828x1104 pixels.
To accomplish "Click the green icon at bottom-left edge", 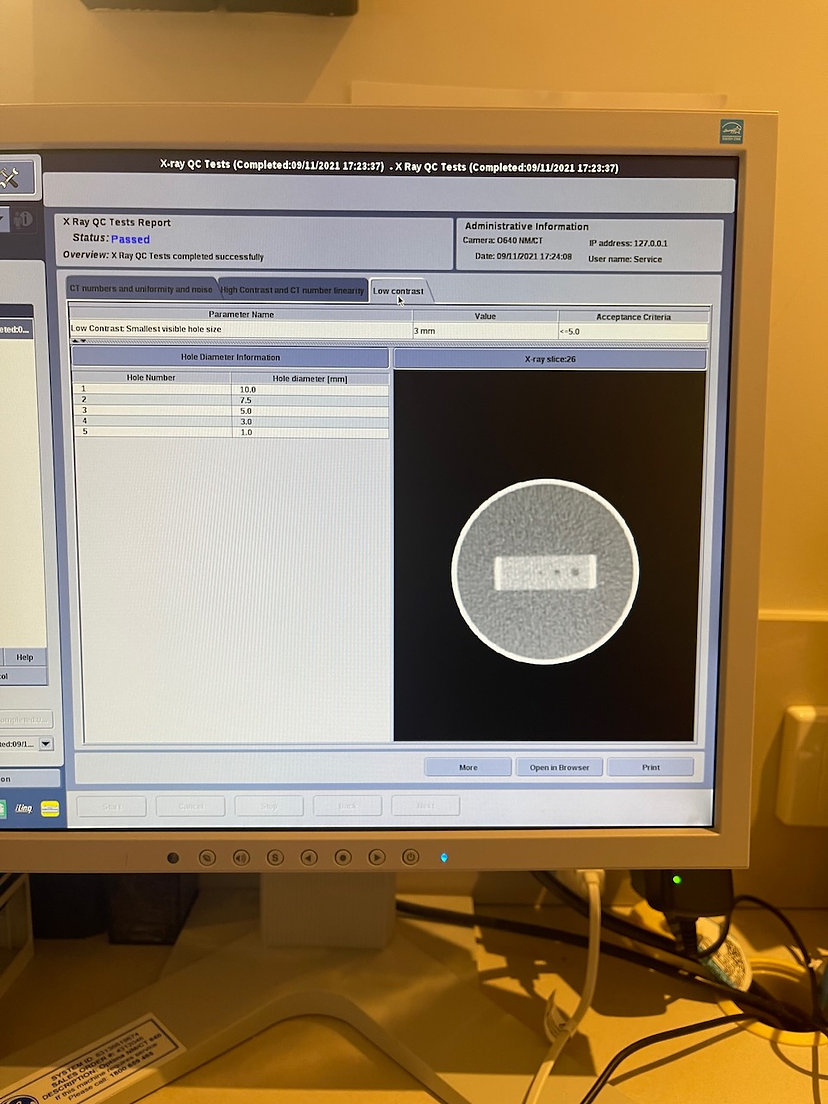I will pyautogui.click(x=3, y=808).
